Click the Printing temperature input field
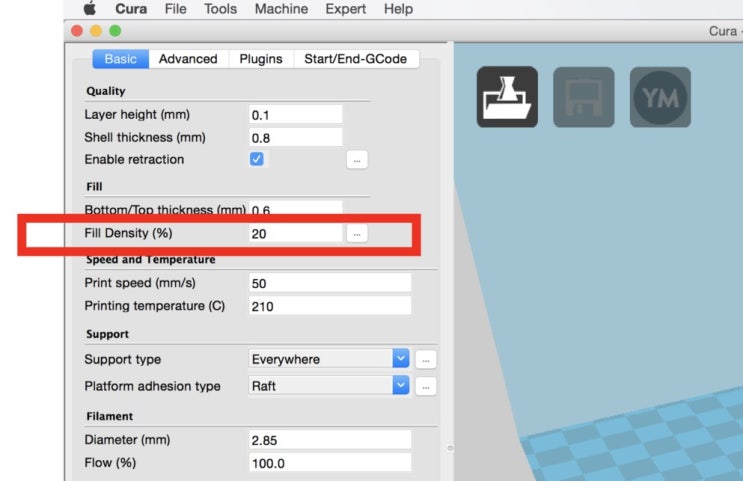 (330, 306)
